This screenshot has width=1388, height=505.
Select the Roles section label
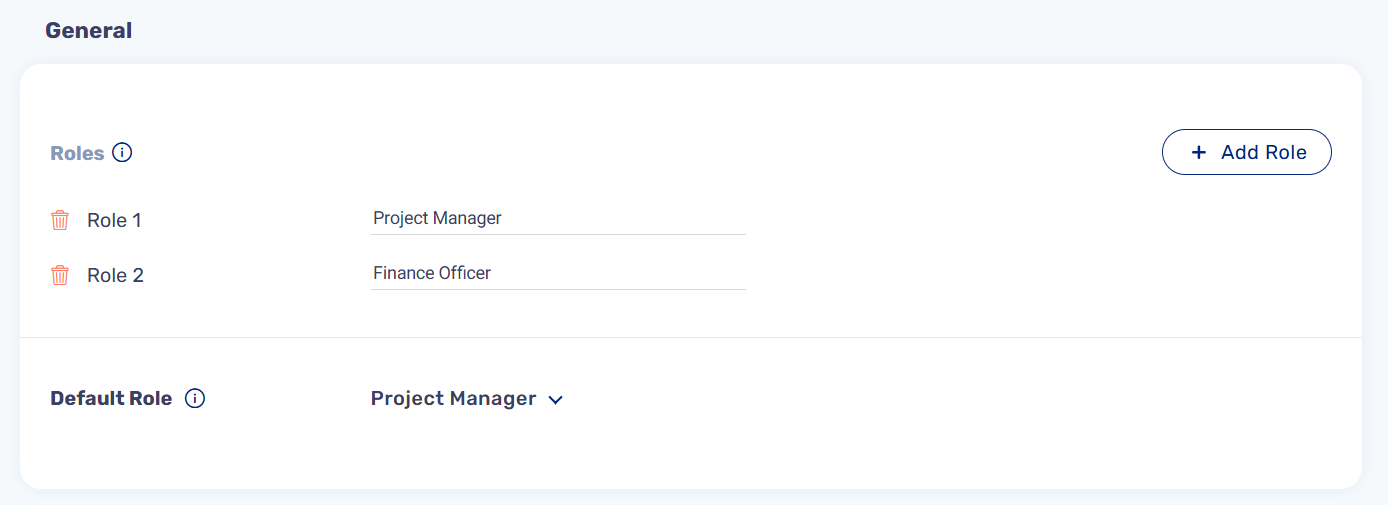tap(77, 154)
